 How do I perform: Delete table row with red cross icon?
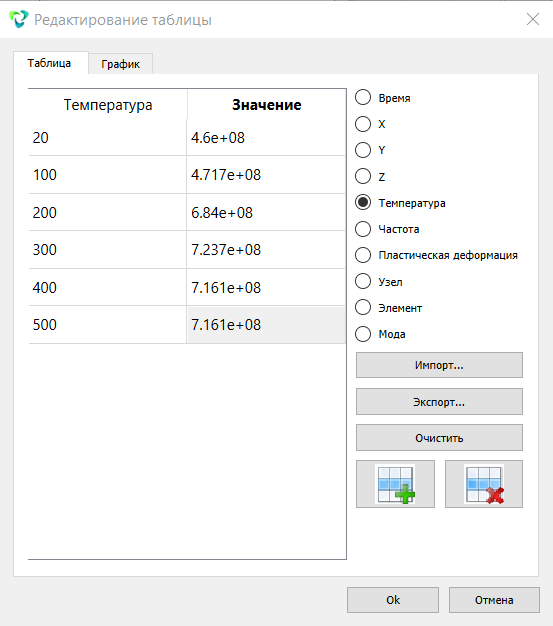484,484
